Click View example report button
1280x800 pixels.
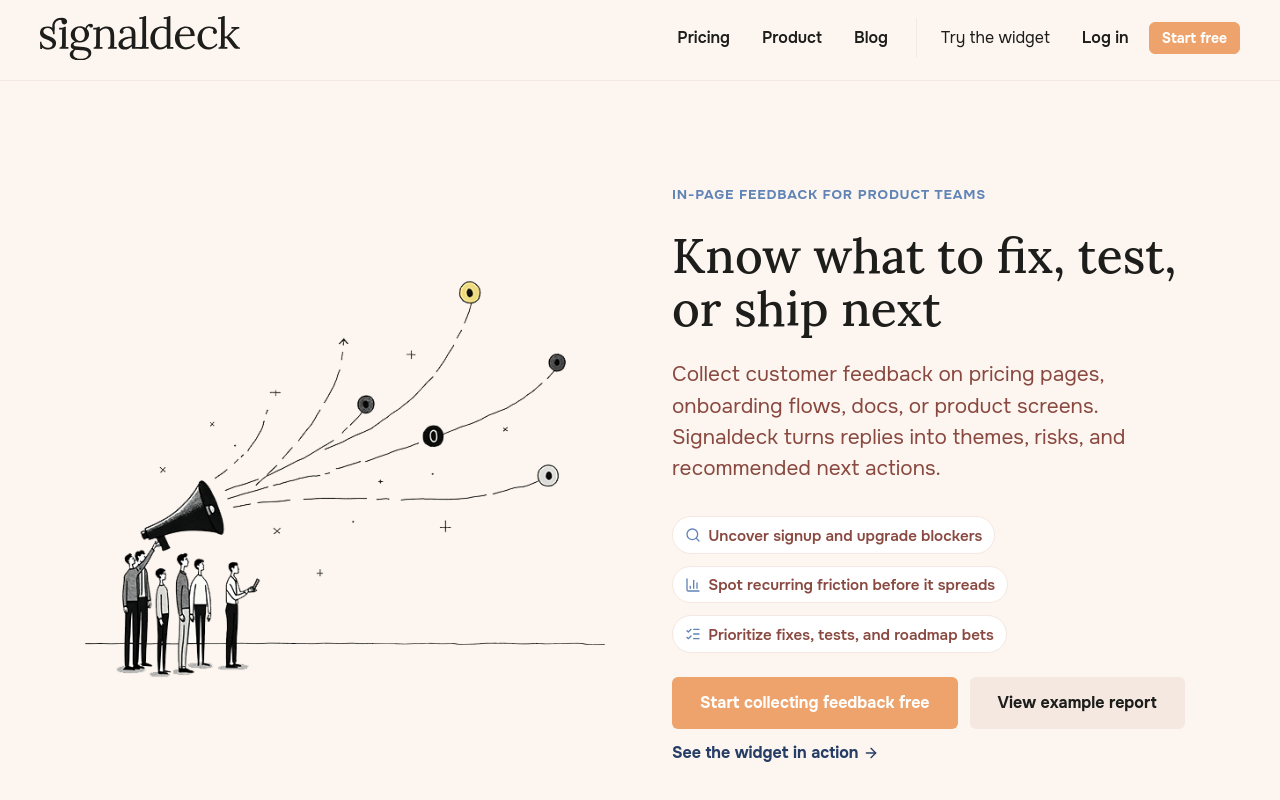tap(1077, 703)
